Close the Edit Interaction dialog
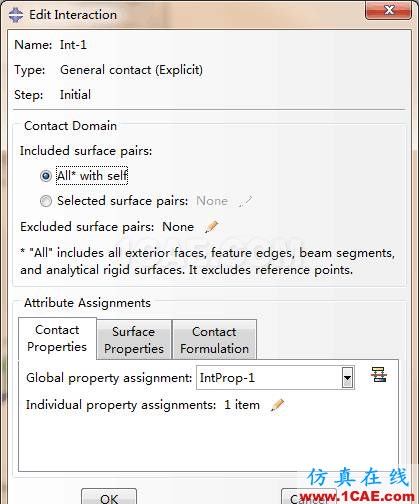The width and height of the screenshot is (419, 504). [389, 11]
